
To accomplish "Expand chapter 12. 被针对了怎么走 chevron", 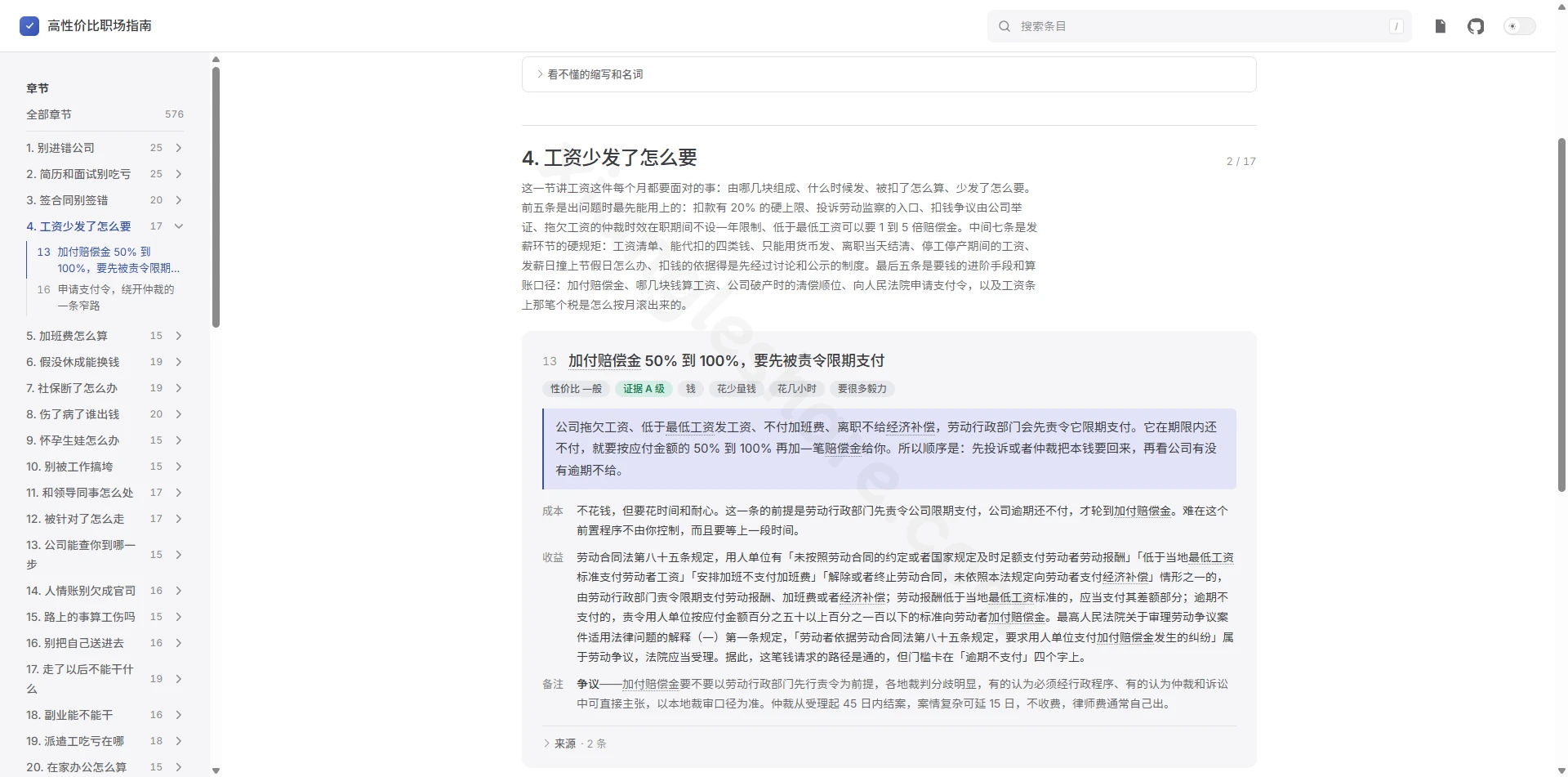I will tap(179, 519).
